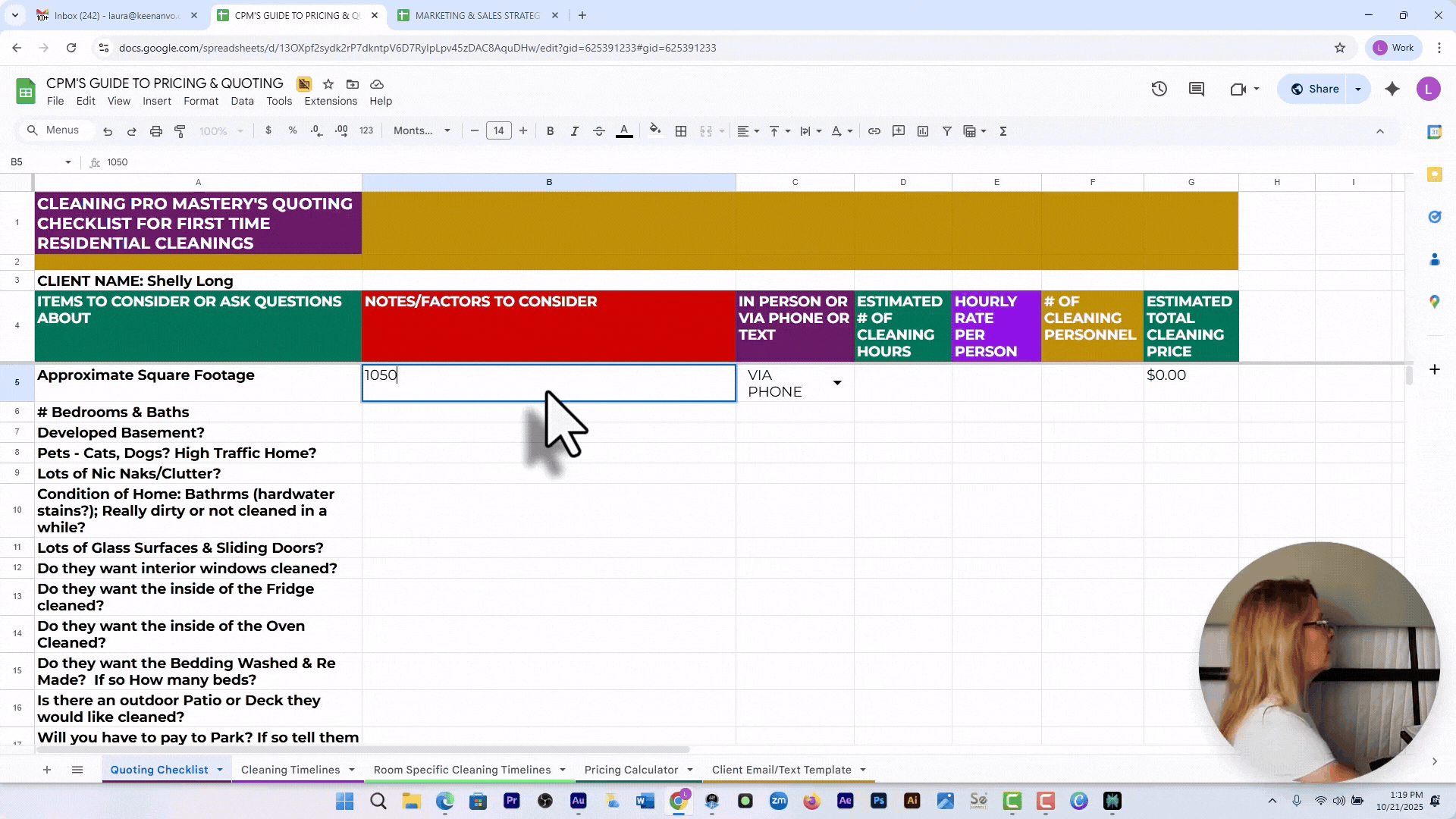
Task: Toggle italic formatting
Action: (x=574, y=131)
